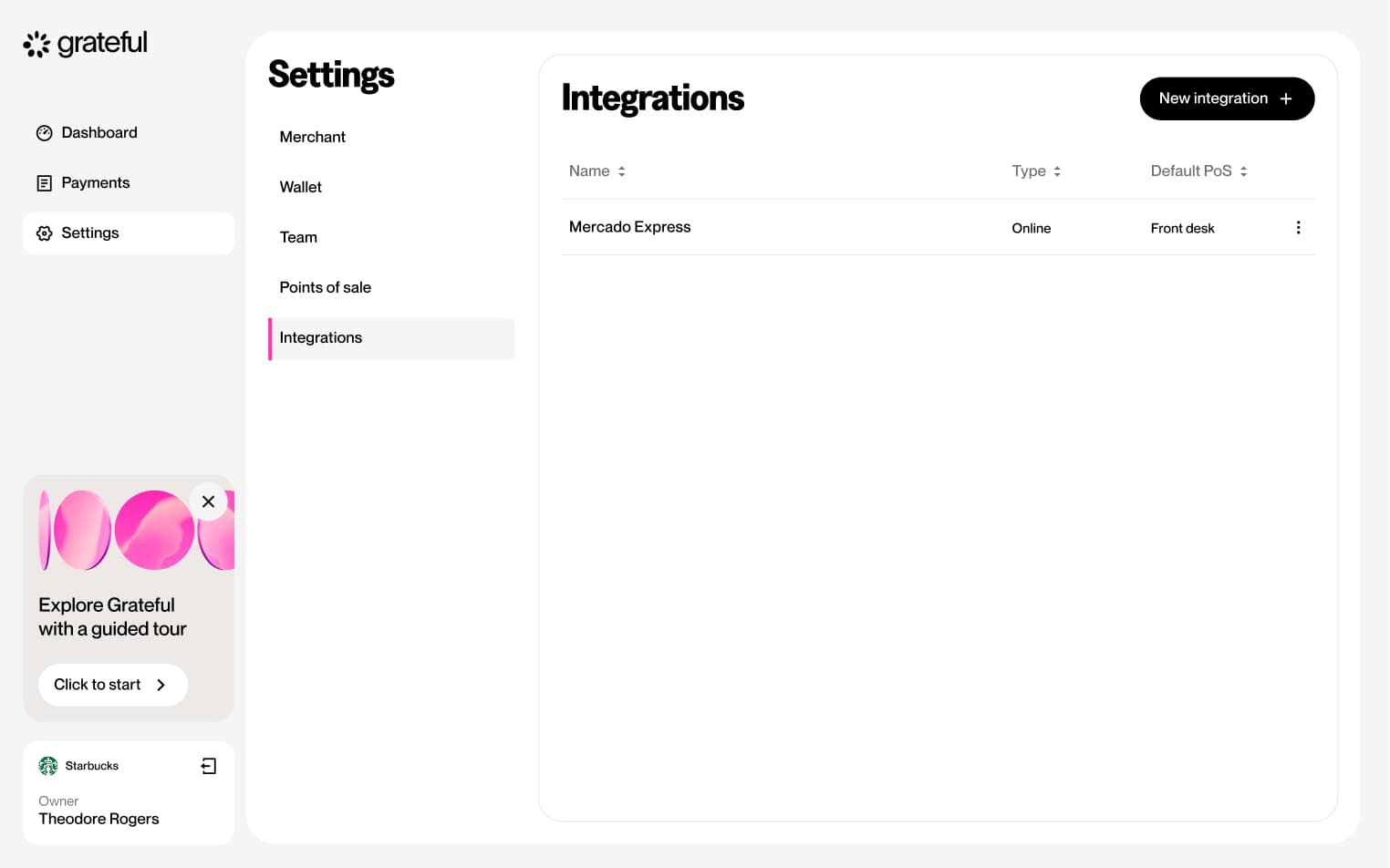Click the Settings gear icon
Image resolution: width=1390 pixels, height=868 pixels.
pyautogui.click(x=44, y=233)
